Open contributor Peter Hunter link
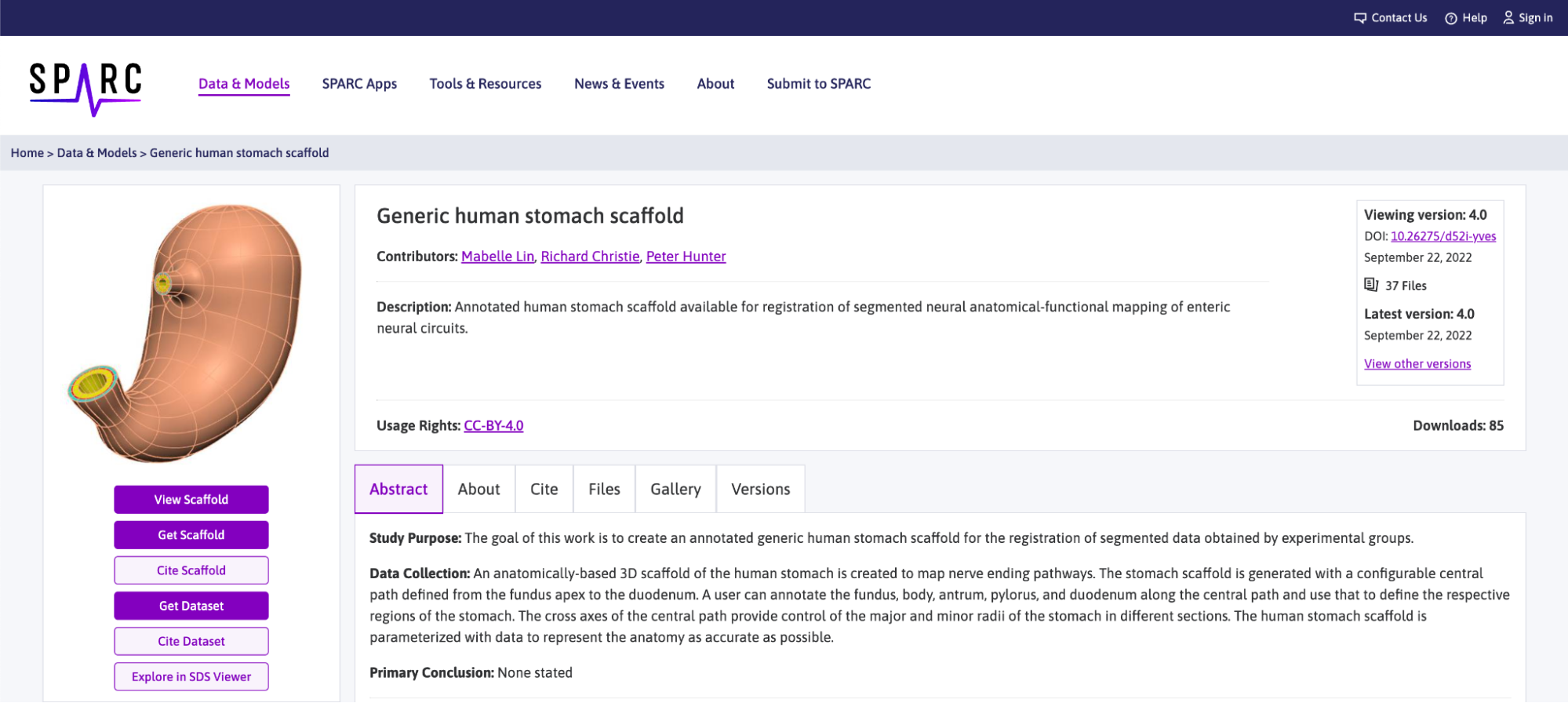Image resolution: width=1568 pixels, height=703 pixels. (x=686, y=257)
